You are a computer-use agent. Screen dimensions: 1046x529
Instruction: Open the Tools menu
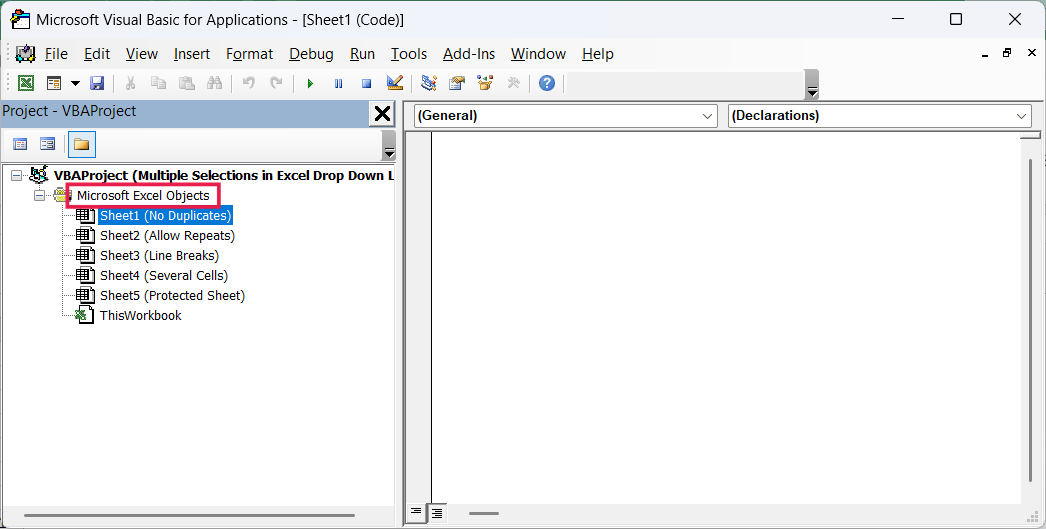[x=409, y=54]
